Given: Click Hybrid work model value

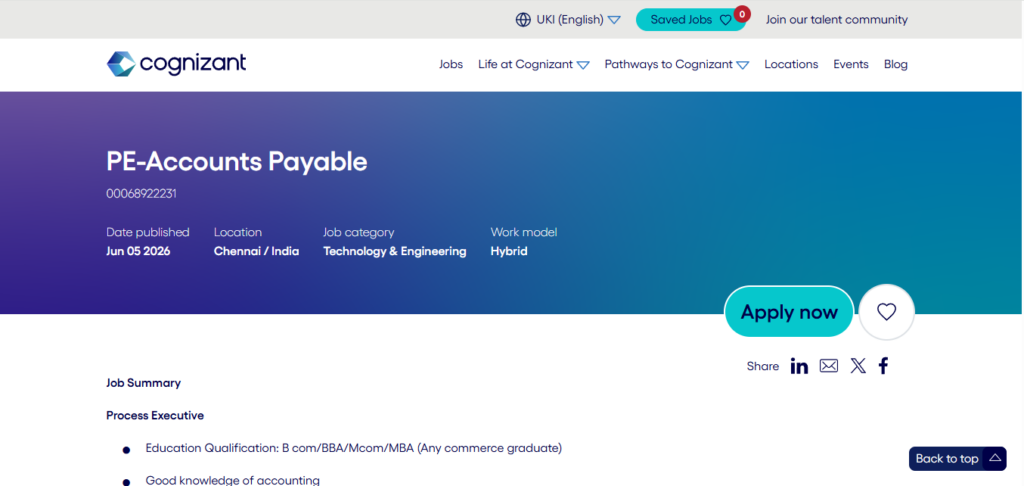Looking at the screenshot, I should click(x=509, y=251).
